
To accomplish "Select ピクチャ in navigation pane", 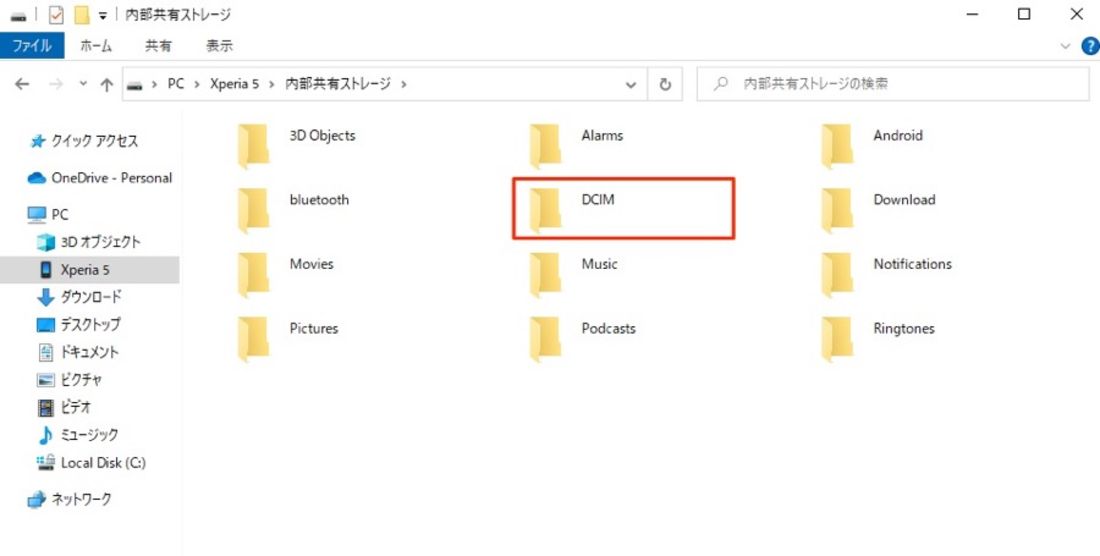I will (x=81, y=379).
